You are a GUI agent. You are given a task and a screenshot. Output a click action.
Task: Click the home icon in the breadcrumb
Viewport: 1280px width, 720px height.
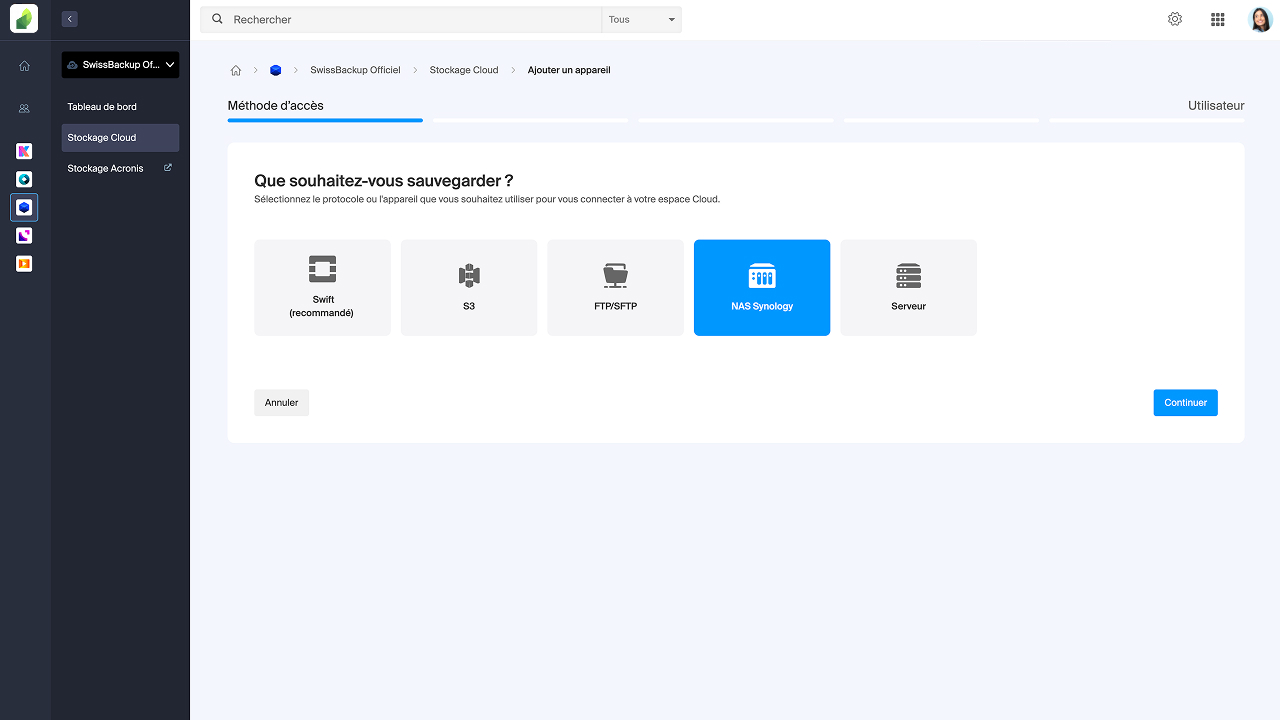[236, 70]
